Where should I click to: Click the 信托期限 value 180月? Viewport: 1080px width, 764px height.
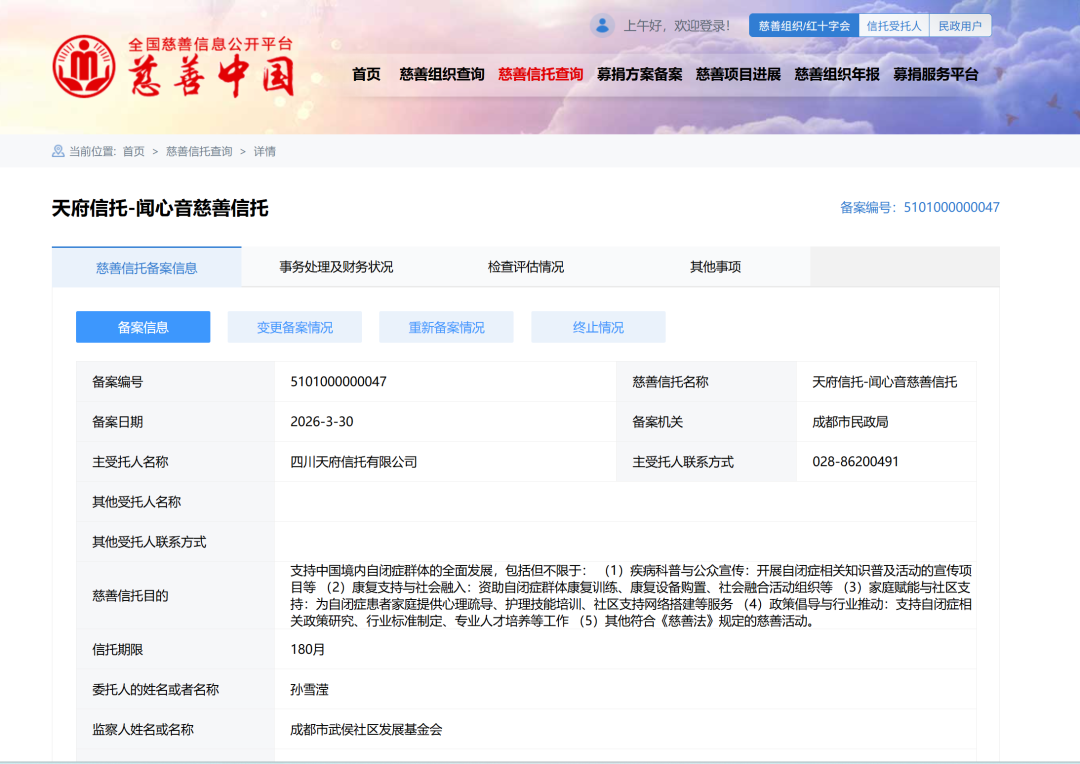(x=307, y=649)
